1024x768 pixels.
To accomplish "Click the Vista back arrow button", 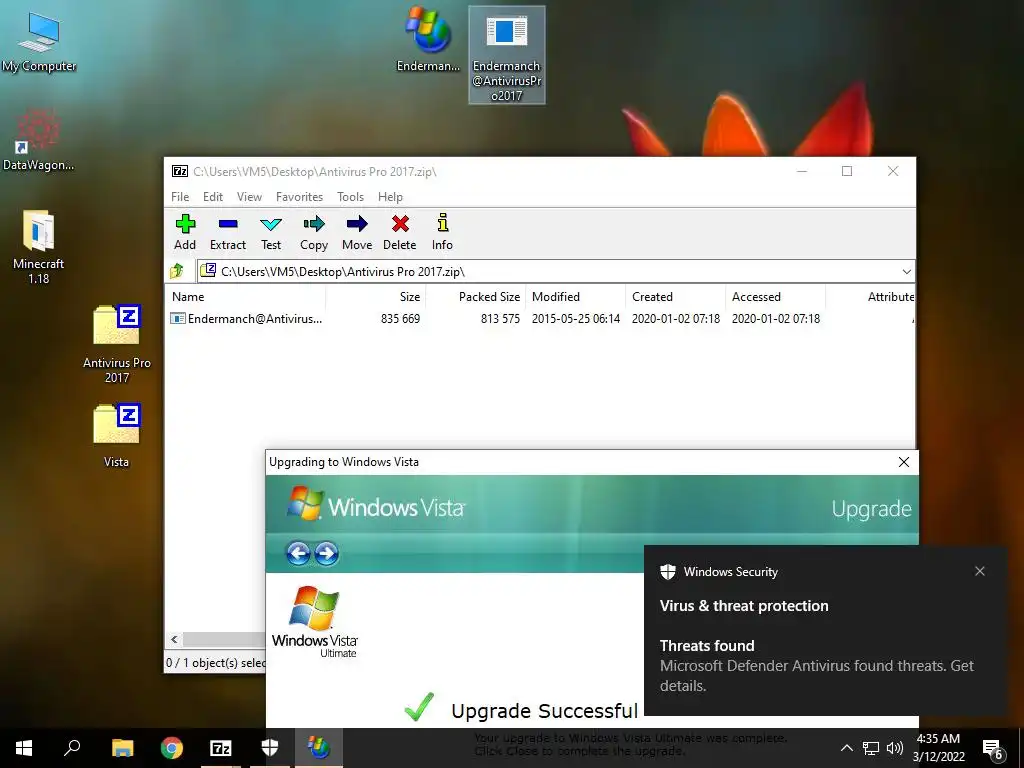I will click(x=298, y=554).
